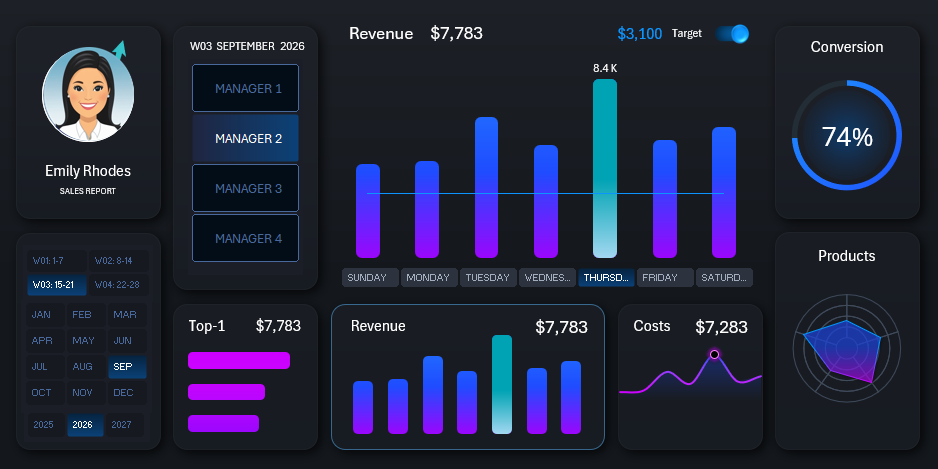The height and width of the screenshot is (469, 938).
Task: Click the tall Thursday 8.4 K bar
Action: point(605,168)
